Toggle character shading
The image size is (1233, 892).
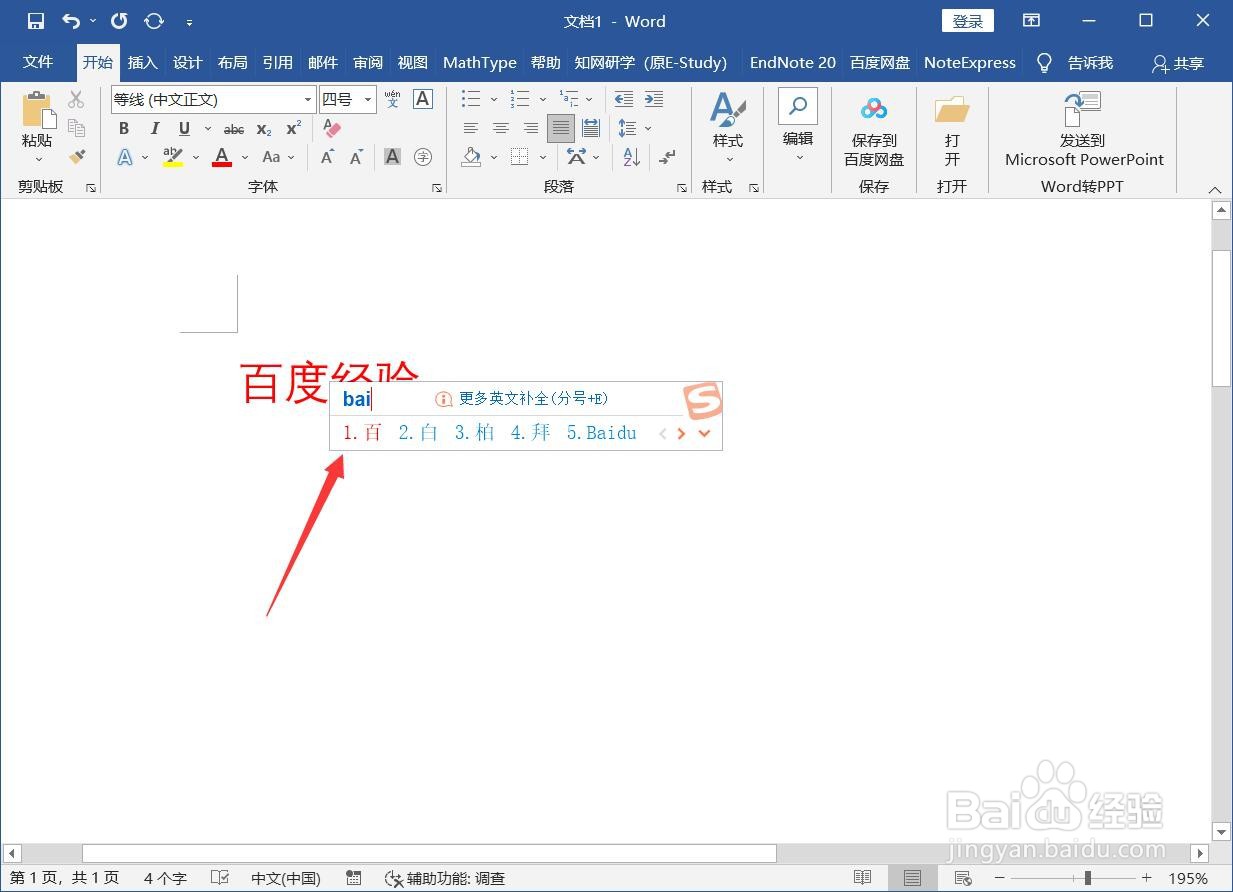[x=393, y=157]
